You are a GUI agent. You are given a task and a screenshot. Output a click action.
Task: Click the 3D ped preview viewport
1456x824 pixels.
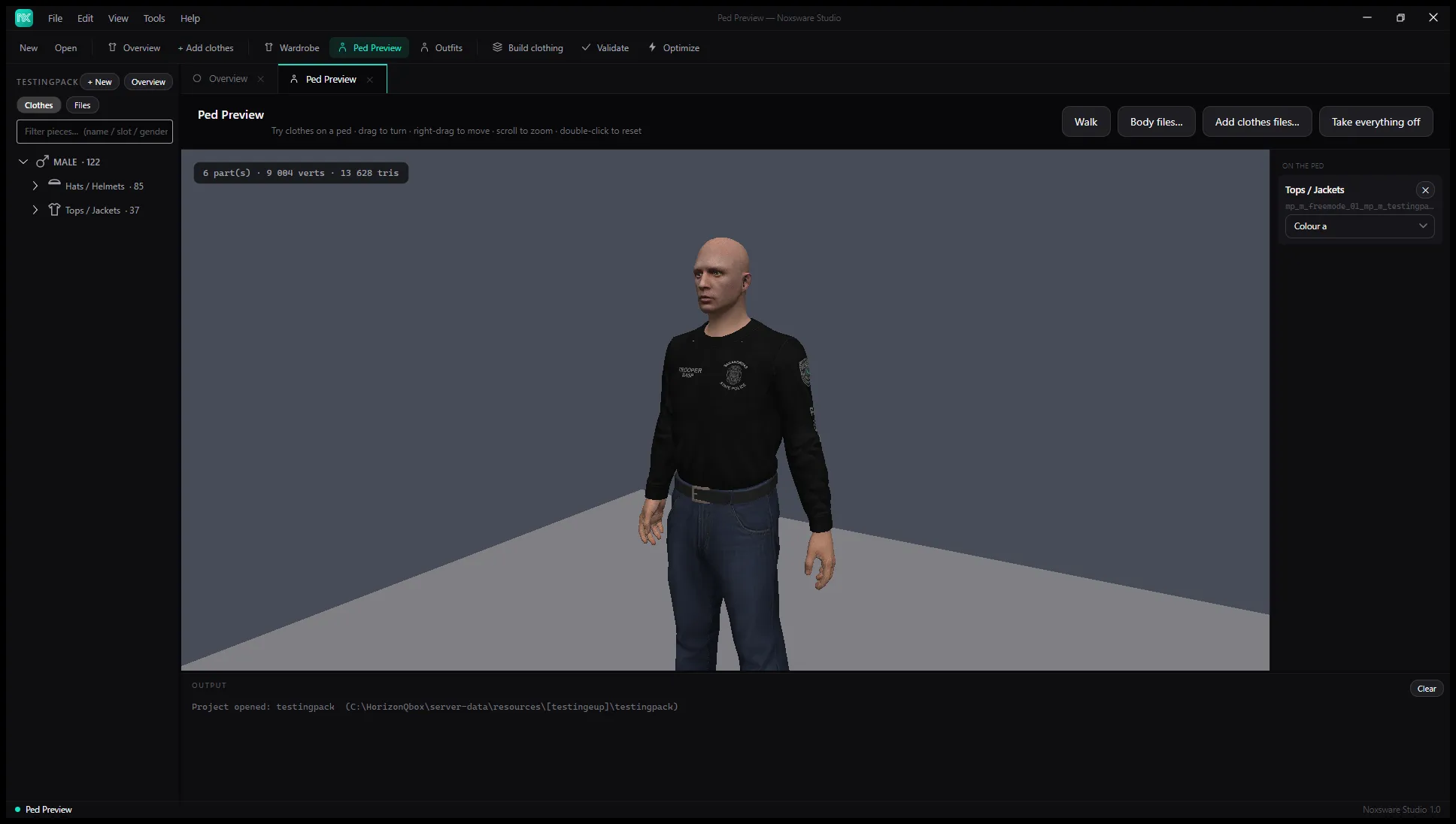click(x=725, y=410)
